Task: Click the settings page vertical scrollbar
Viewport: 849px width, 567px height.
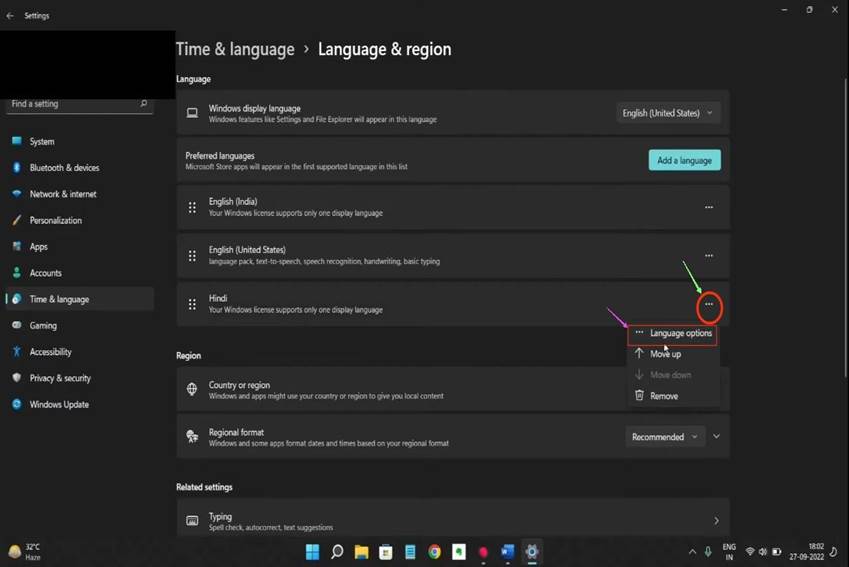Action: pyautogui.click(x=845, y=227)
